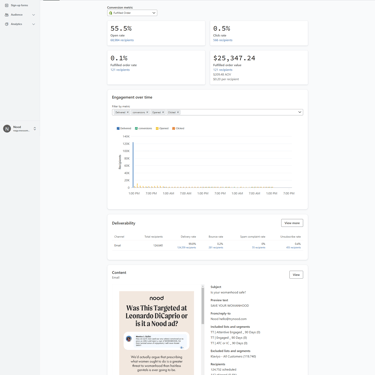Open recipients link under Spam complaint rate

coord(259,248)
